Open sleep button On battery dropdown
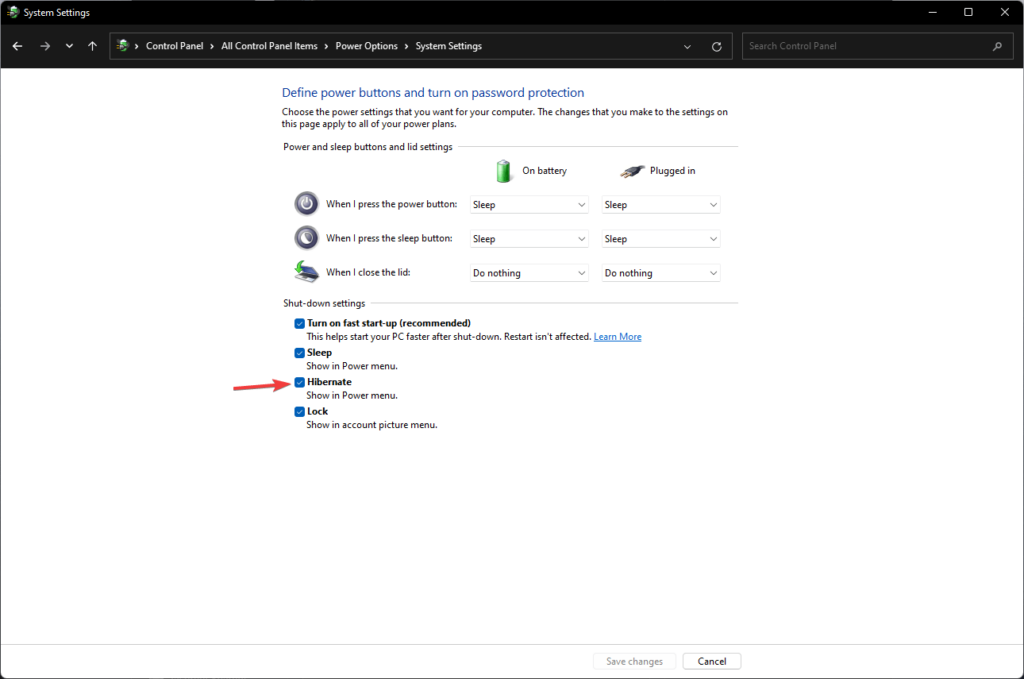 (x=529, y=238)
